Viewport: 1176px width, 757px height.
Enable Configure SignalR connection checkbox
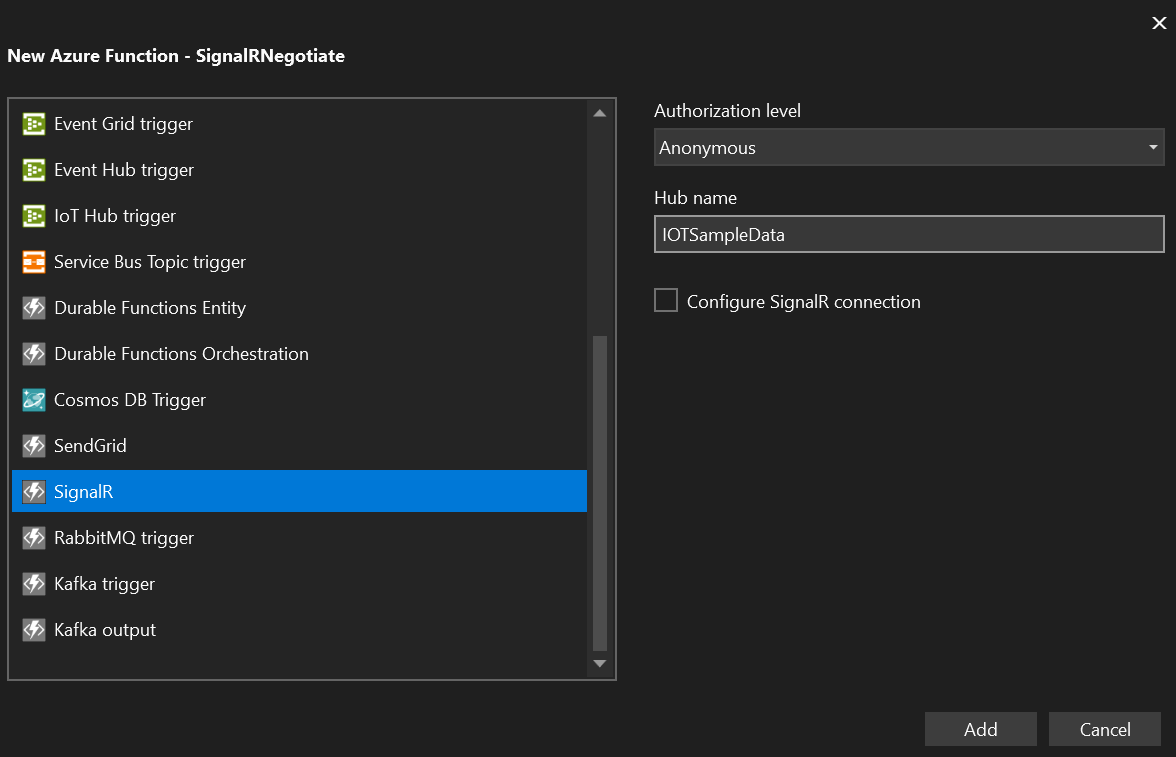tap(666, 300)
